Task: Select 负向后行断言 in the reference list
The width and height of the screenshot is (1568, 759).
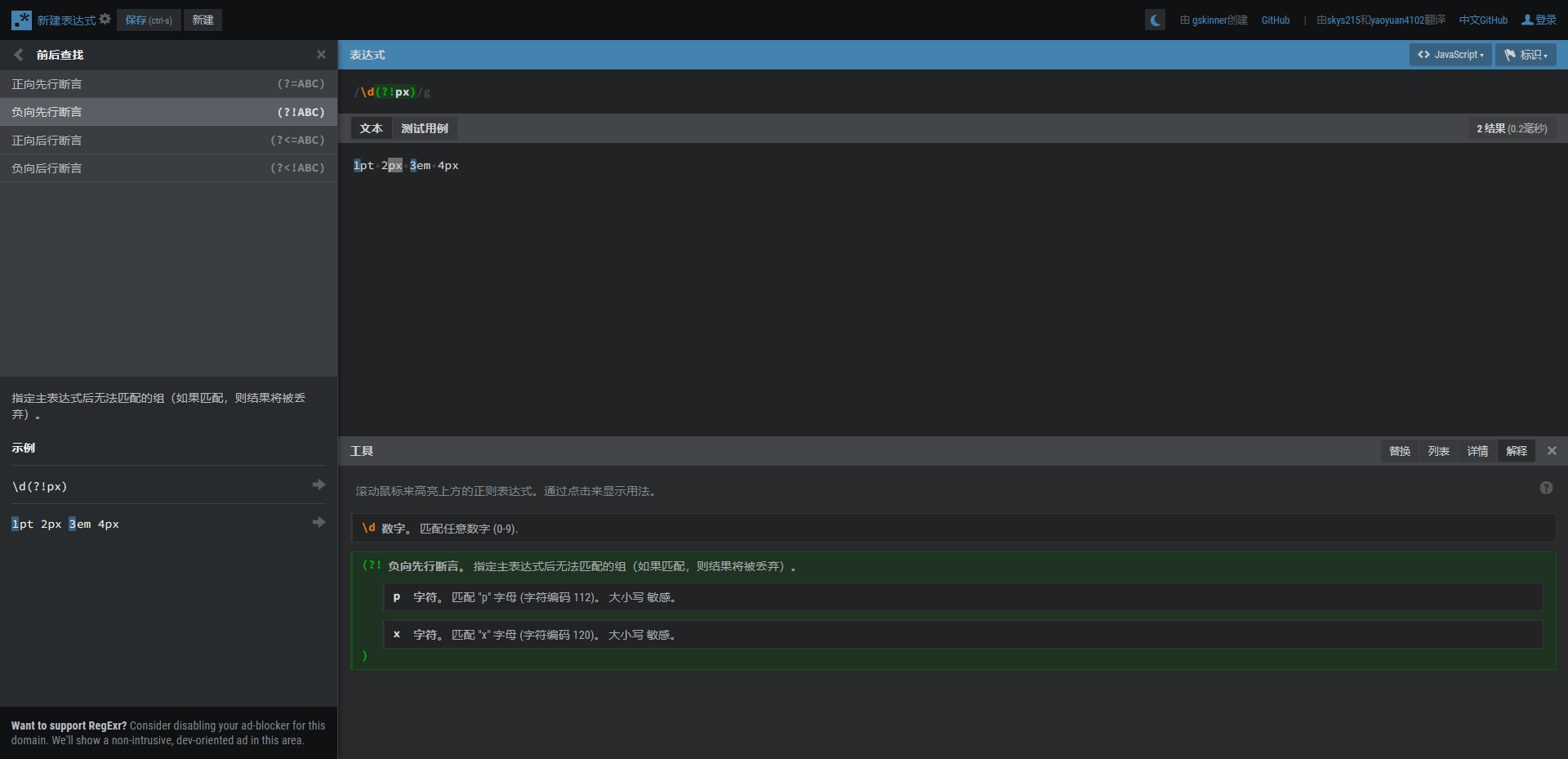Action: coord(168,168)
